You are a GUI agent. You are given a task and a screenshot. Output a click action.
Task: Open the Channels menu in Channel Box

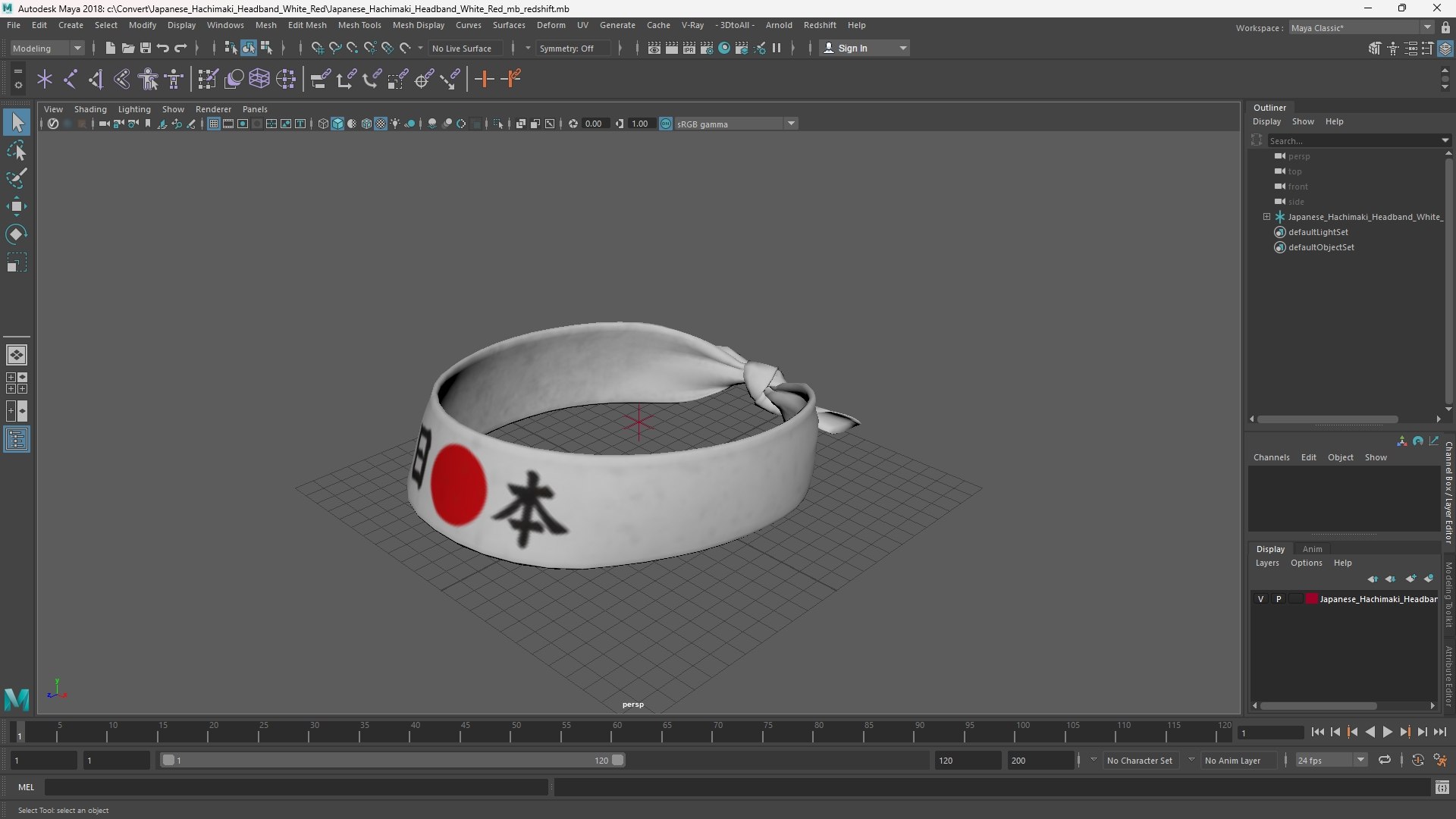point(1271,457)
